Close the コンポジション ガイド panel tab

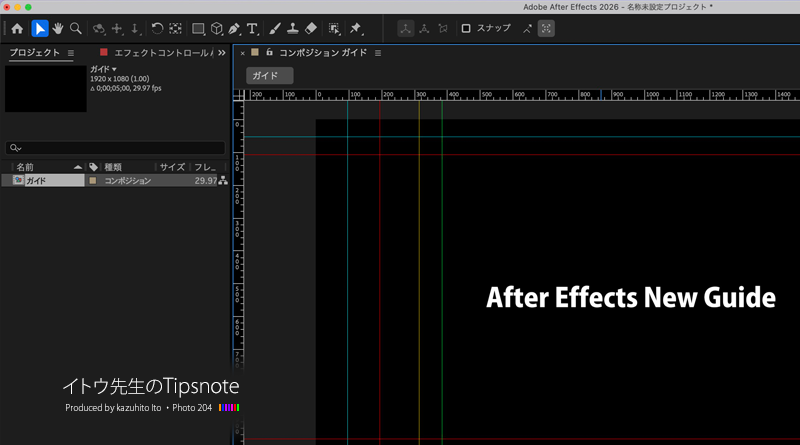coord(243,53)
